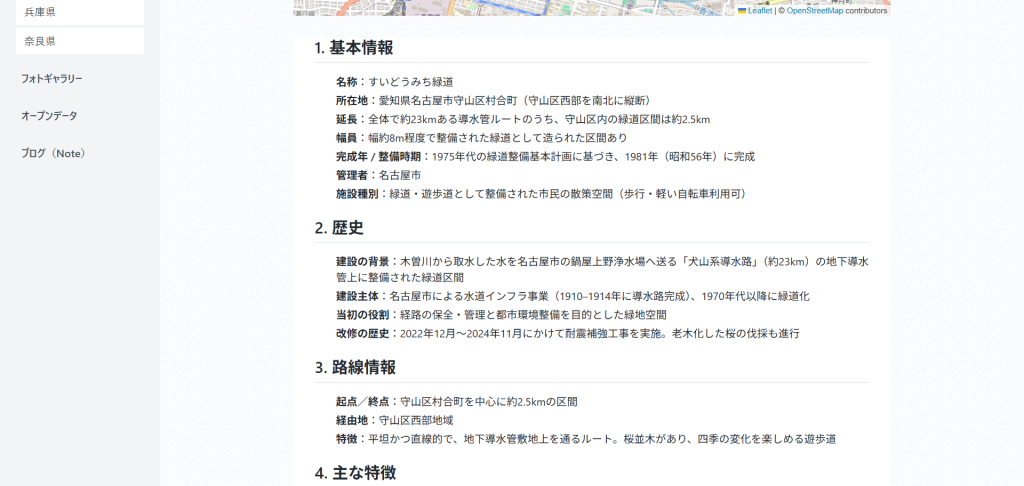Click the 所在地 address line
Image resolution: width=1024 pixels, height=486 pixels.
[x=494, y=101]
